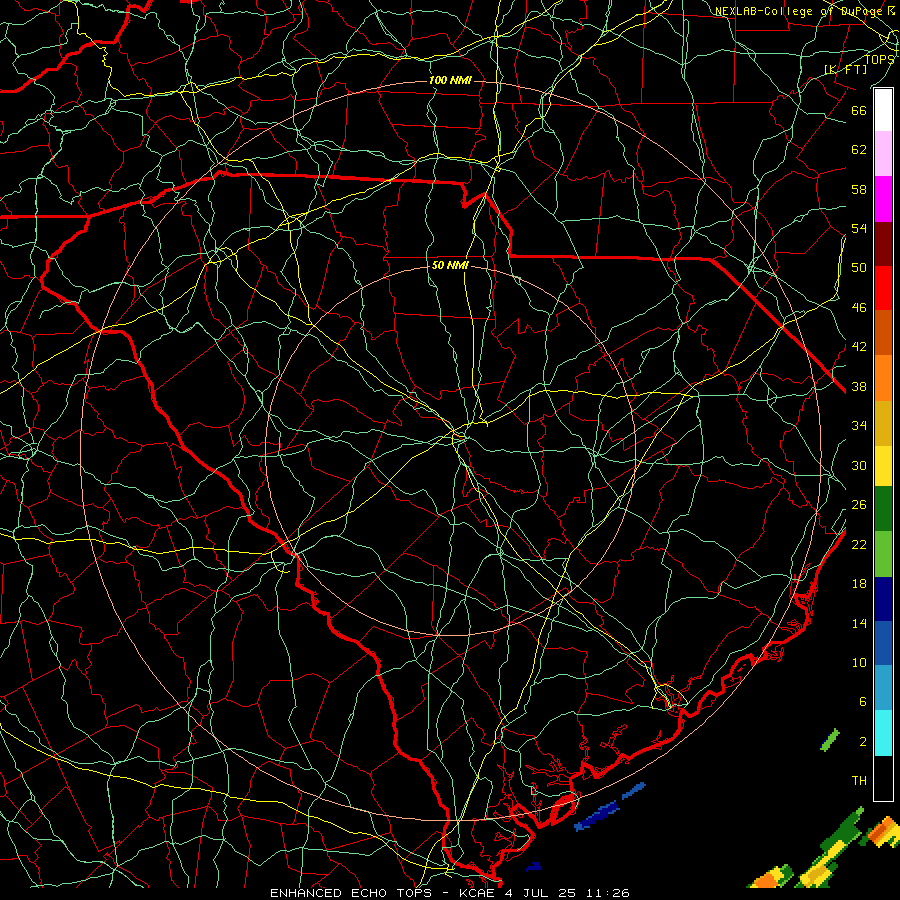Click the KCAE radar site identifier
The image size is (900, 900).
(x=476, y=893)
